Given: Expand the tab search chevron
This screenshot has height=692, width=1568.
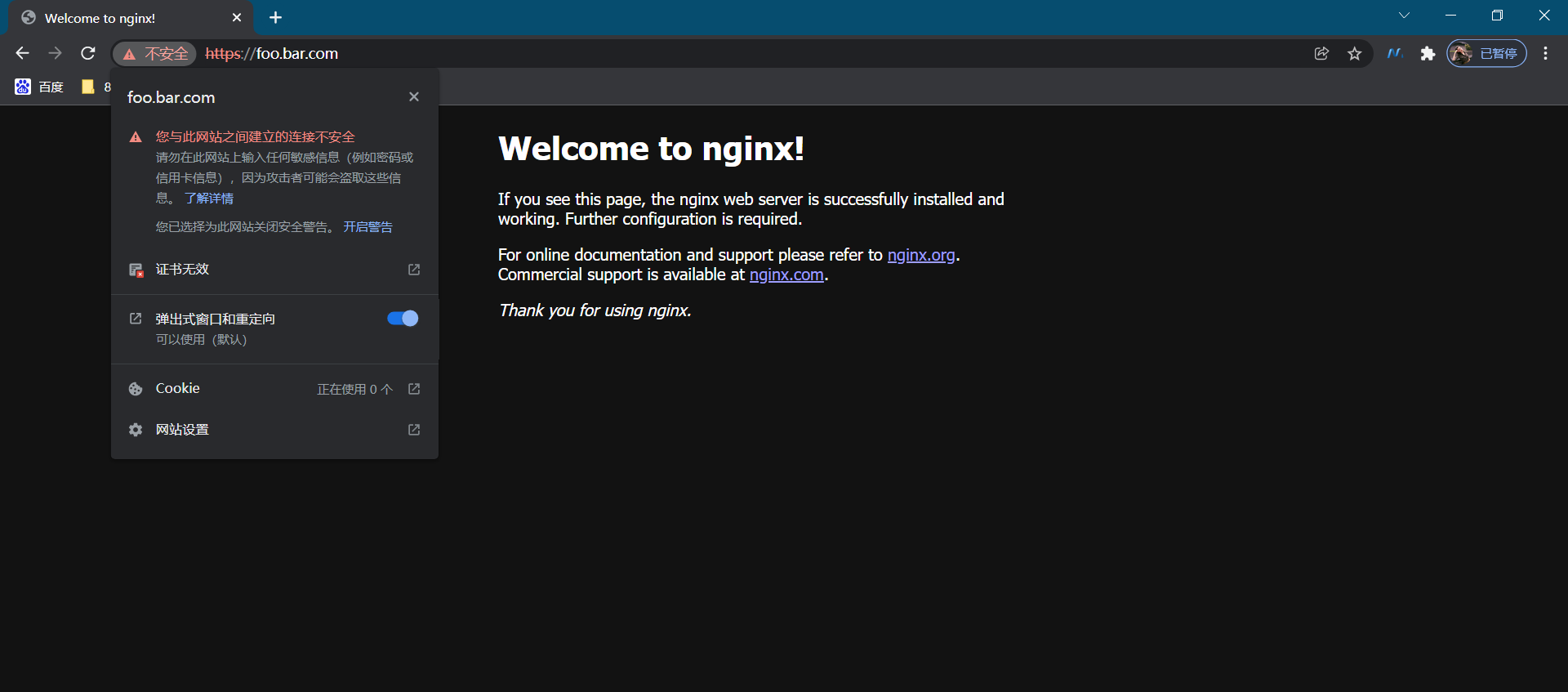Looking at the screenshot, I should (x=1404, y=16).
